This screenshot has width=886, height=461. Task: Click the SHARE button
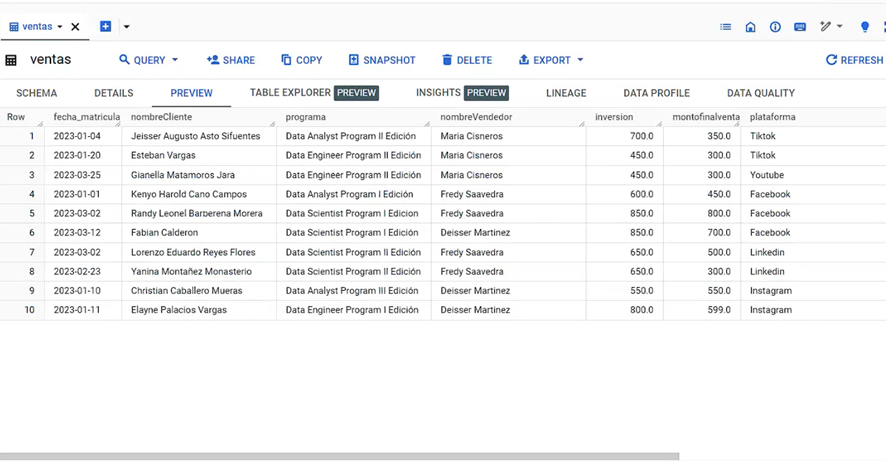tap(231, 60)
